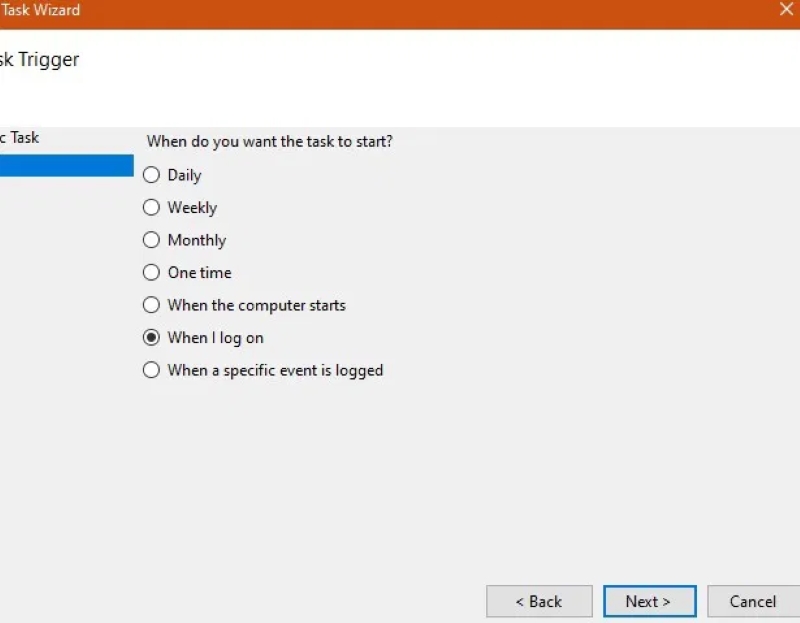The width and height of the screenshot is (800, 623).
Task: Click the 'Daily' label text
Action: pyautogui.click(x=184, y=175)
